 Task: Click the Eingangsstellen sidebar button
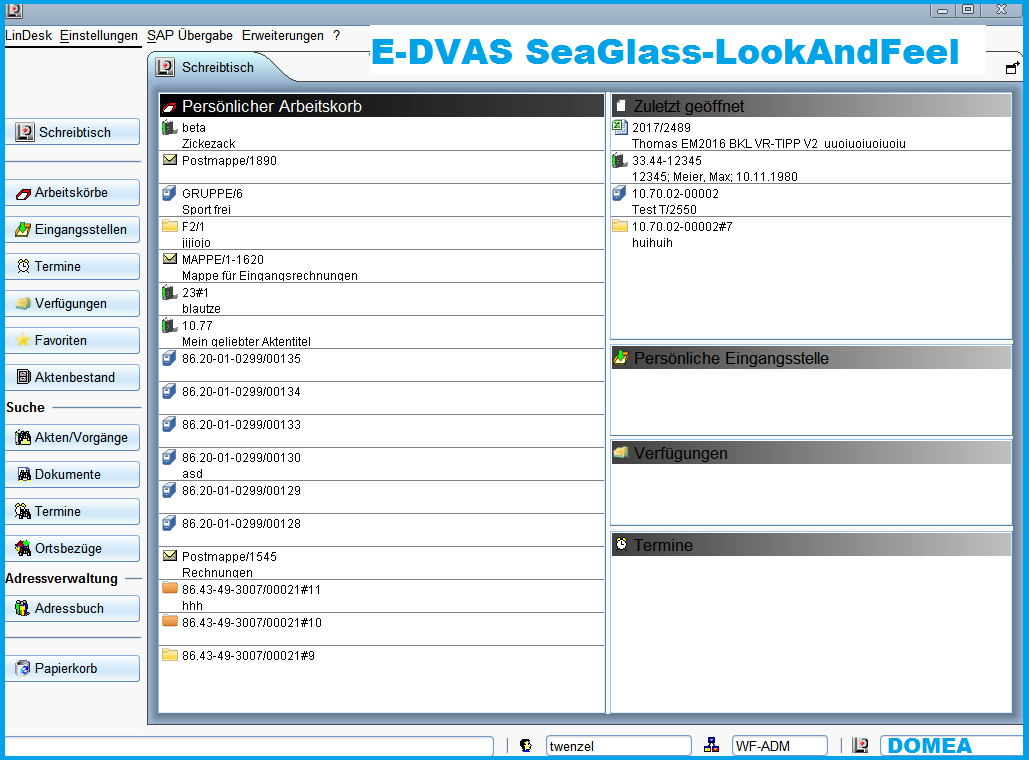[x=72, y=229]
